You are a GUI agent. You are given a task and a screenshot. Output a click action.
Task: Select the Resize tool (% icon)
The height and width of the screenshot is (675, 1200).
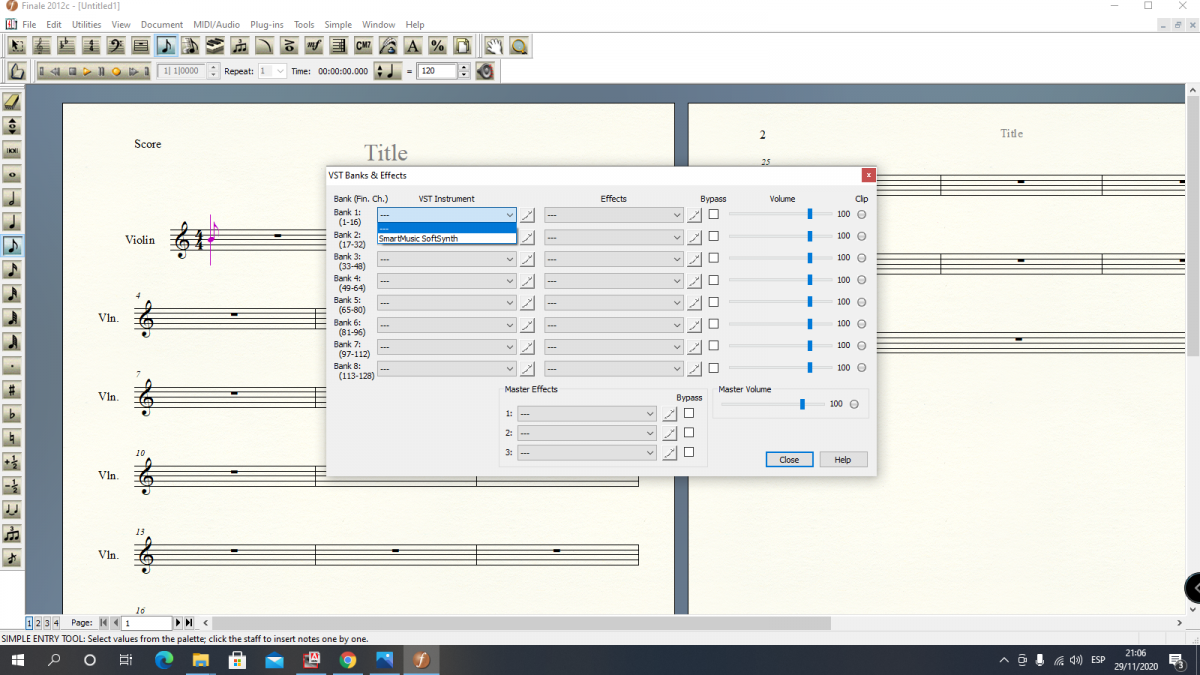click(x=436, y=46)
